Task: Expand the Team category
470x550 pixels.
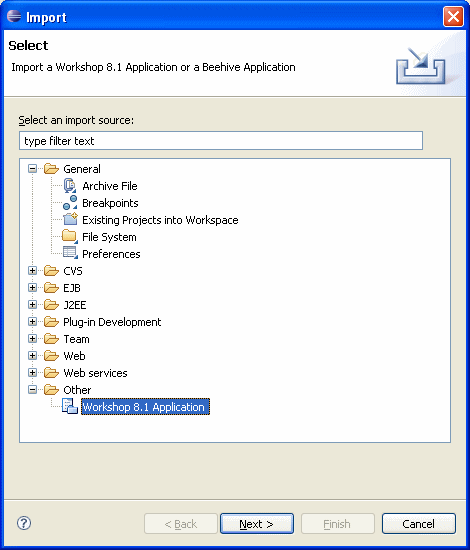Action: coord(32,339)
